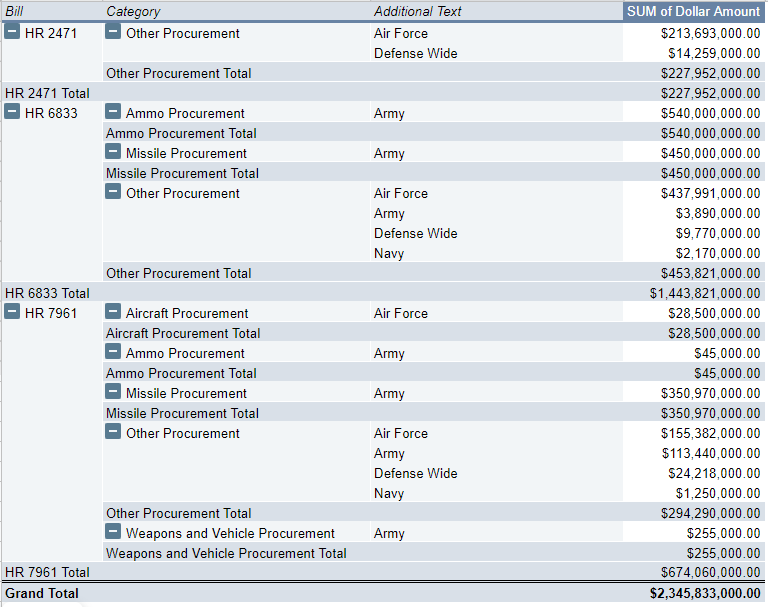Click the $24,218,000.00 Defense Wide cell

pyautogui.click(x=694, y=473)
